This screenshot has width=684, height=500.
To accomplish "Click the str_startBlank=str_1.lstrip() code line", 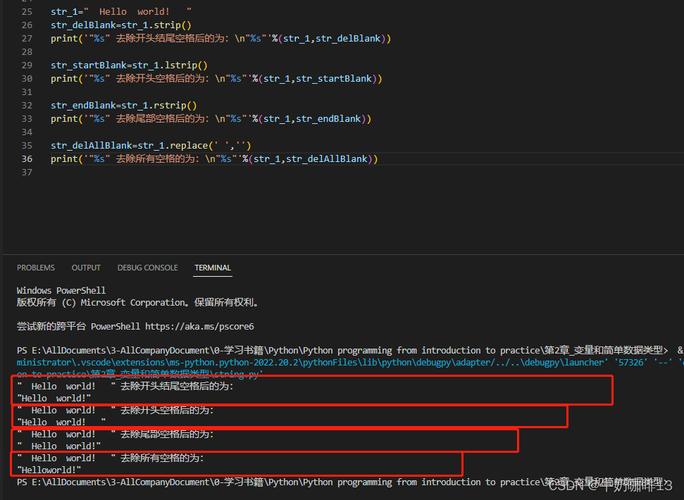I will pyautogui.click(x=129, y=65).
